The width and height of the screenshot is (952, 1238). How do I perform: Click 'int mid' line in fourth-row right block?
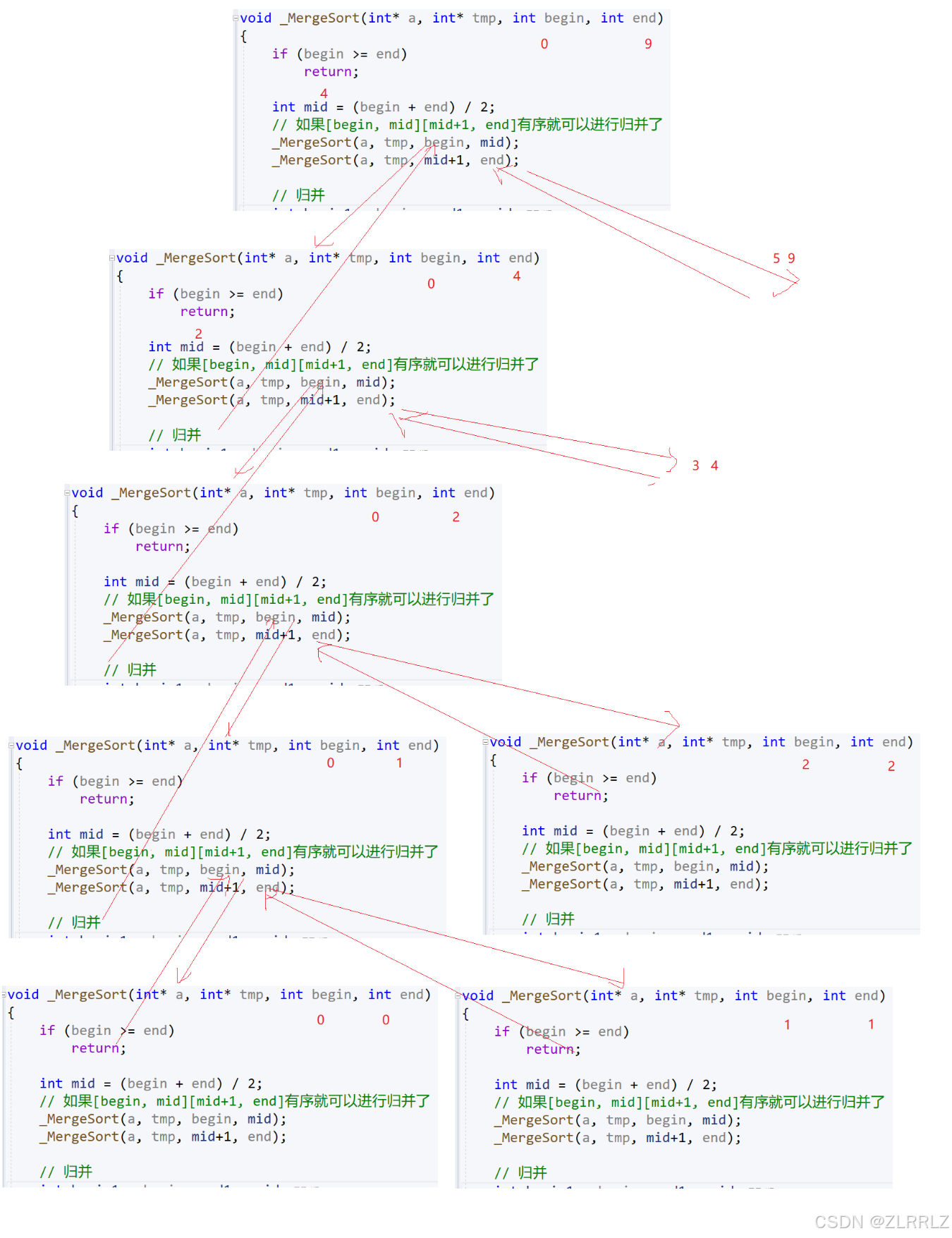633,831
